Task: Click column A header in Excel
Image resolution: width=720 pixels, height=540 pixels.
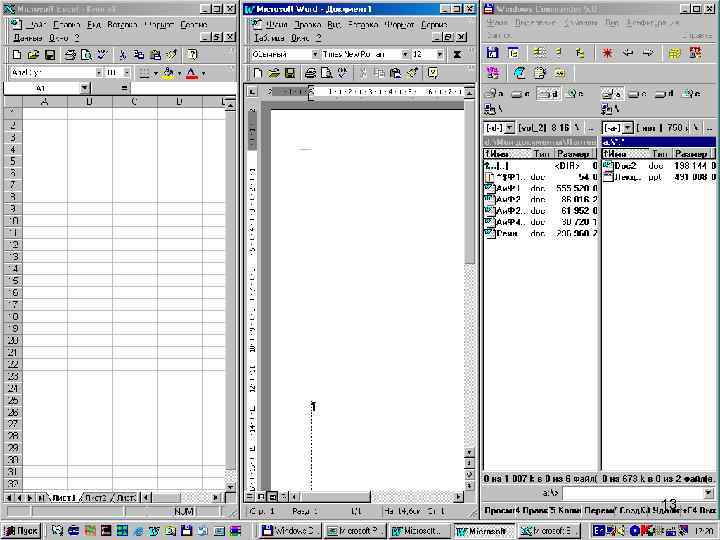Action: point(45,101)
